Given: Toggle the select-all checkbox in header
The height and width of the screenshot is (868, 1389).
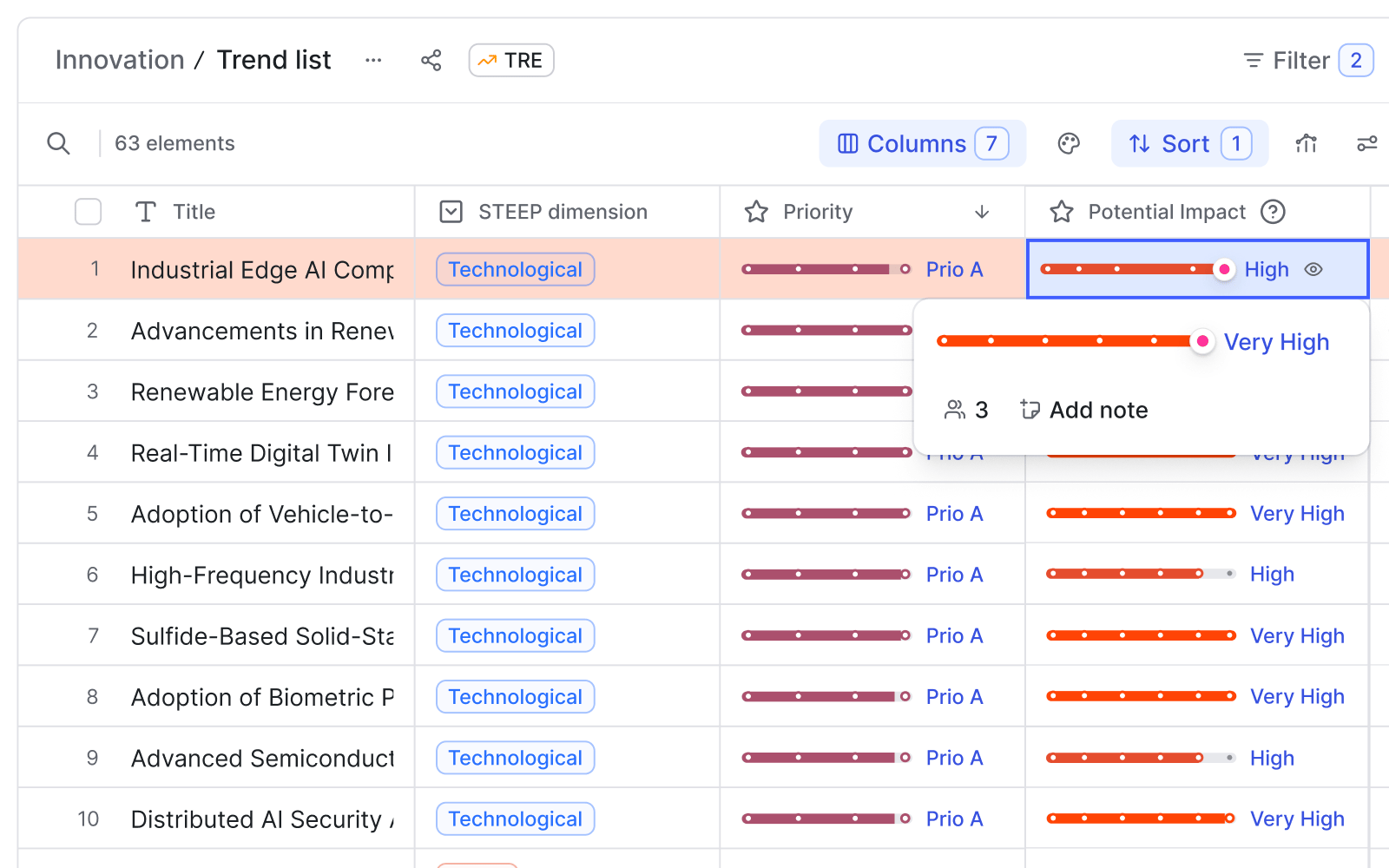Looking at the screenshot, I should (x=89, y=212).
